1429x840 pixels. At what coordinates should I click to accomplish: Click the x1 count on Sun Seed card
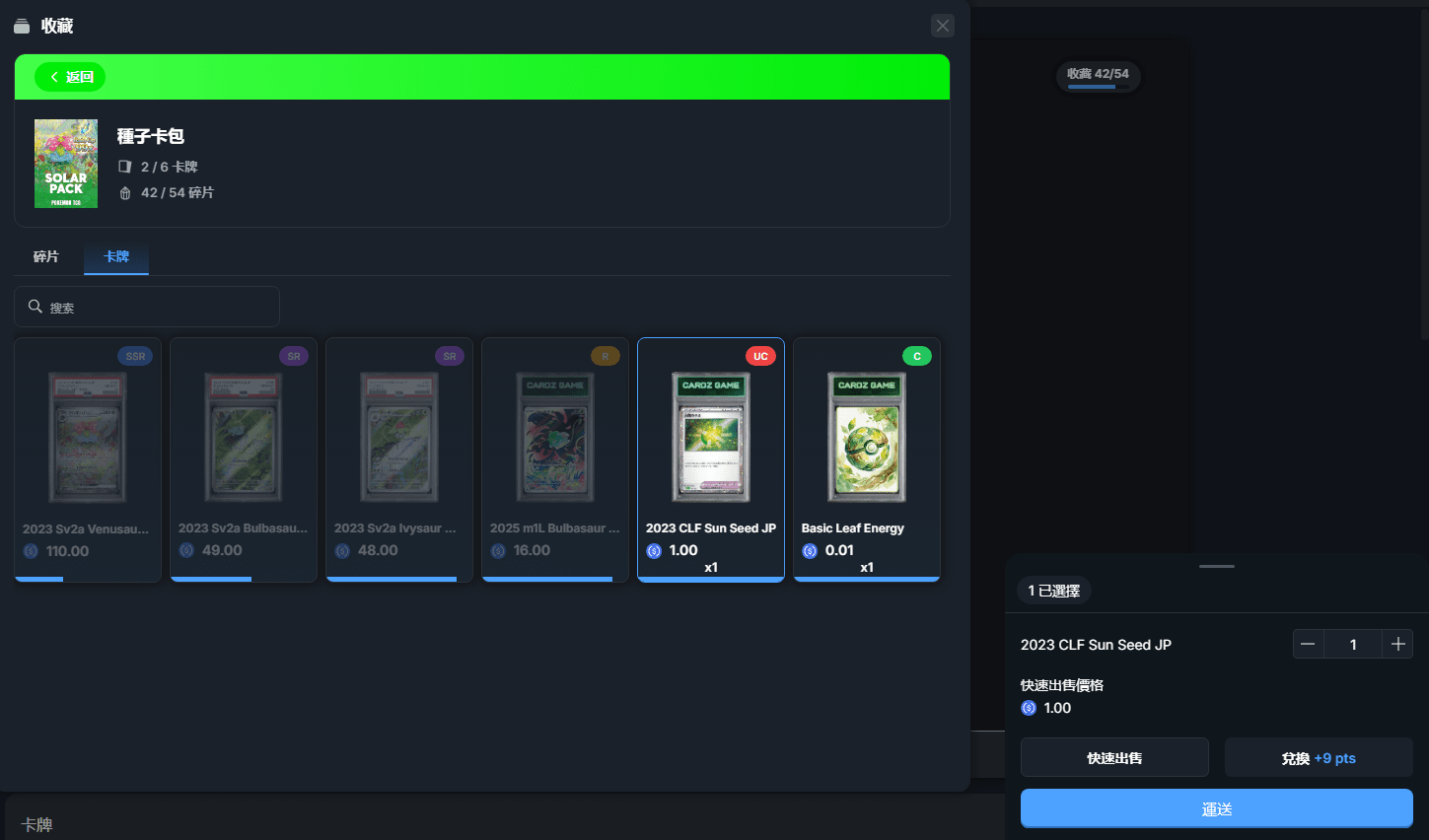tap(711, 567)
